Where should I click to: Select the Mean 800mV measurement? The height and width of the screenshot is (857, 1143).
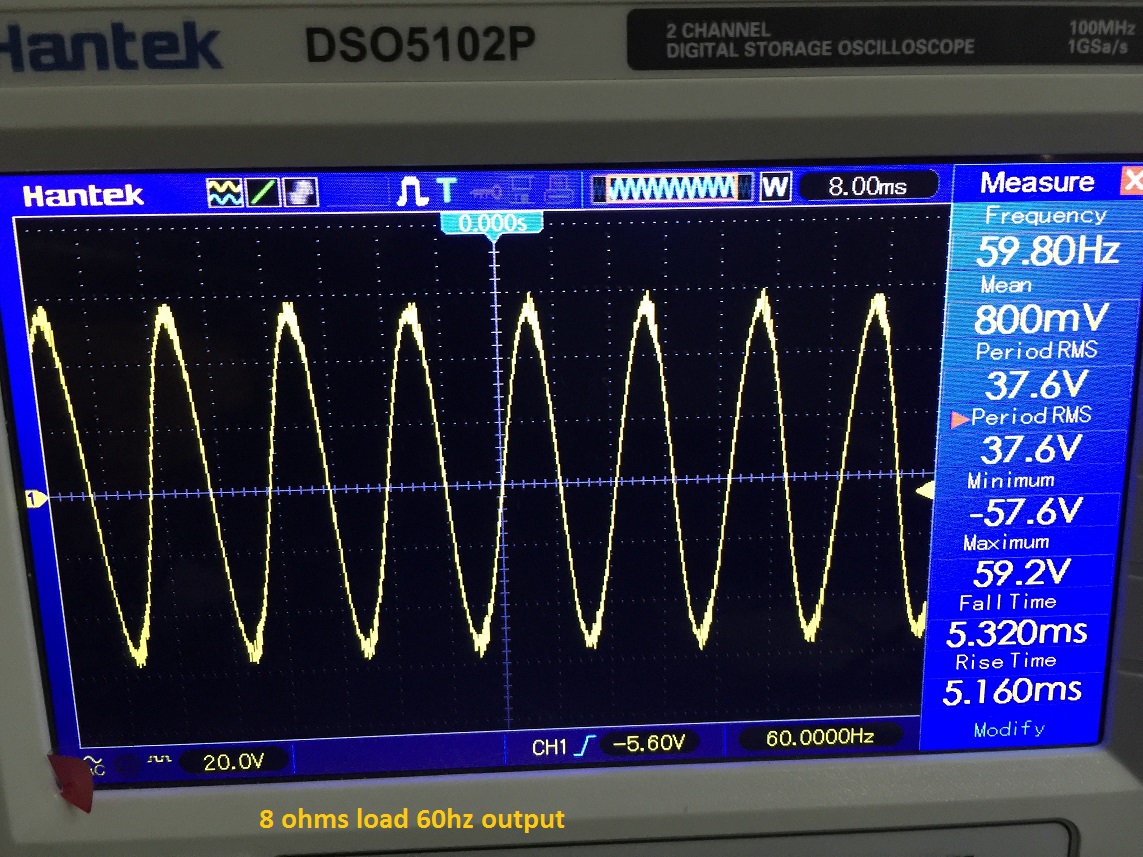tap(1041, 307)
